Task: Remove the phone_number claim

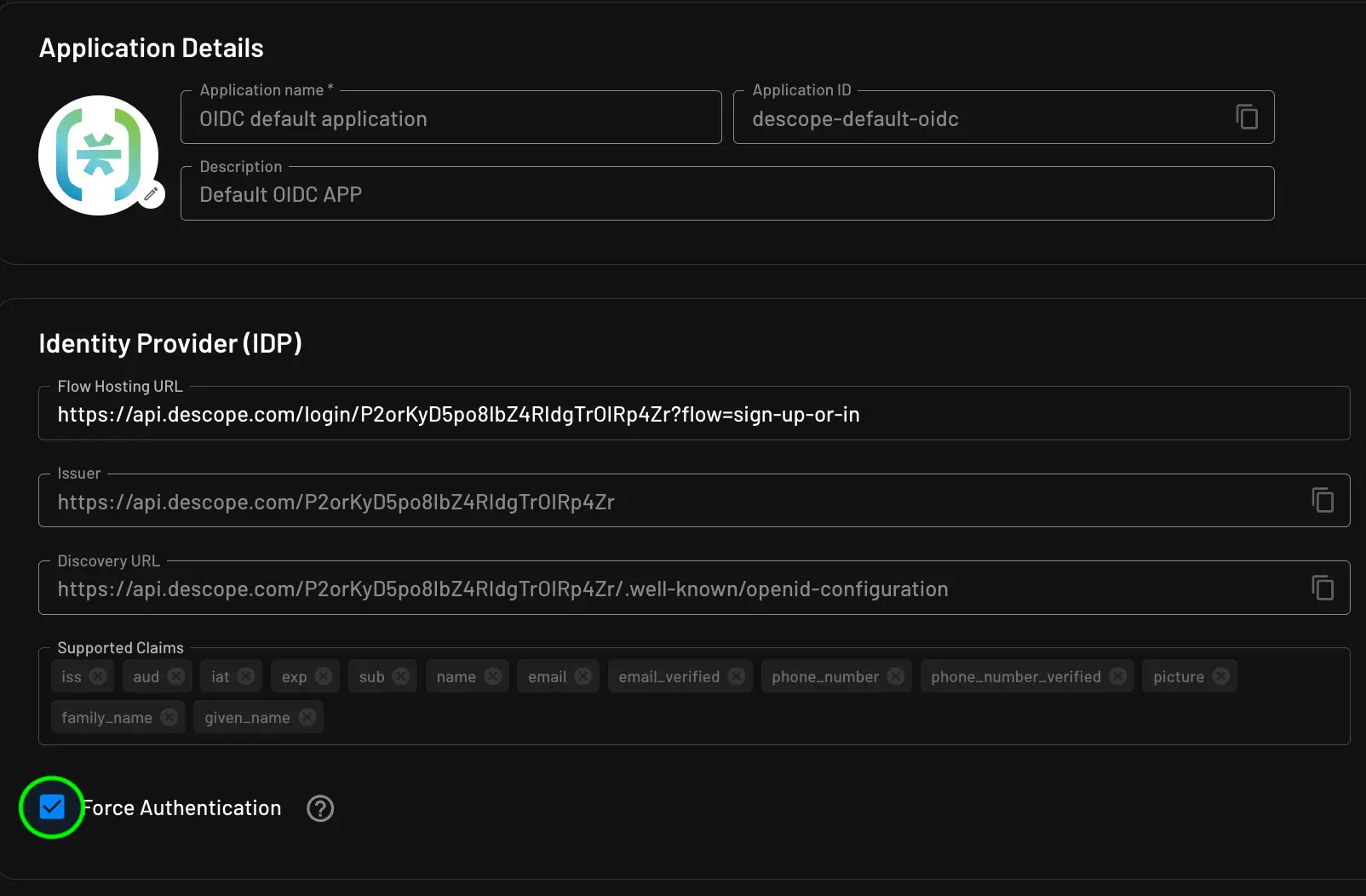Action: (x=894, y=675)
